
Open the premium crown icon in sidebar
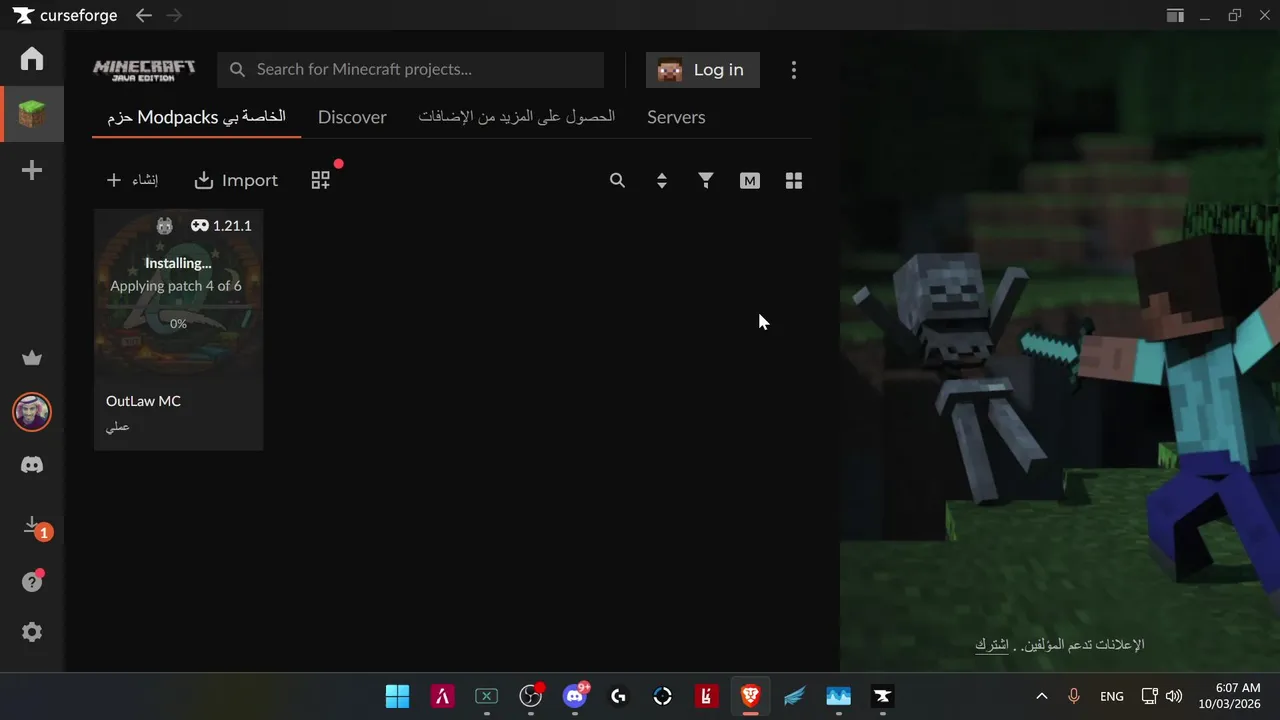point(32,358)
